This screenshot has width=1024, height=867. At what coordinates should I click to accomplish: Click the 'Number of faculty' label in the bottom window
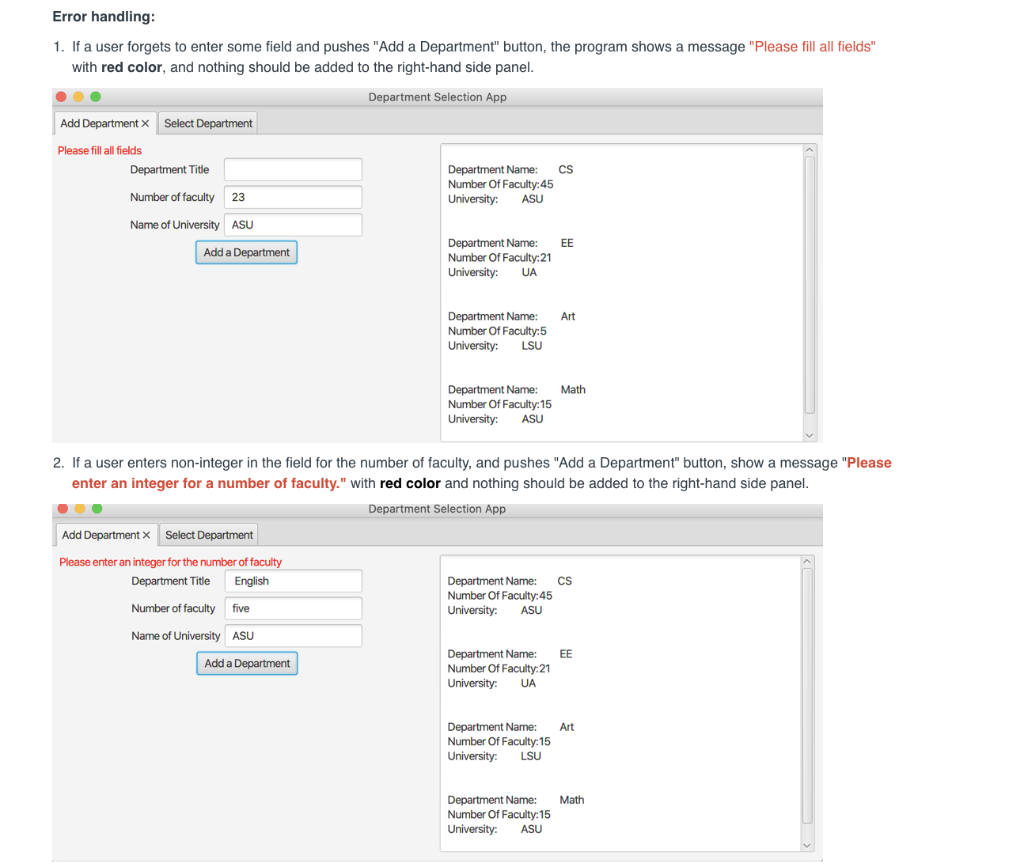(x=173, y=608)
